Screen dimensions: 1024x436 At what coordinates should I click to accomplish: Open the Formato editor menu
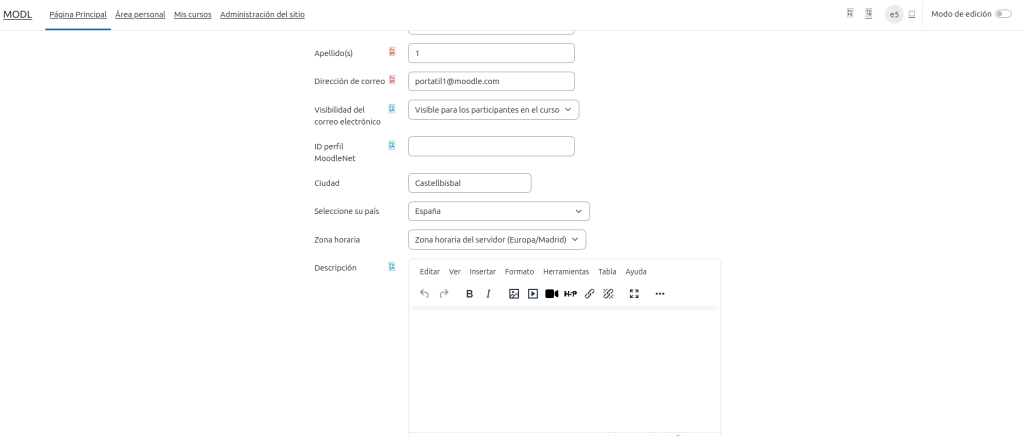[x=519, y=272]
